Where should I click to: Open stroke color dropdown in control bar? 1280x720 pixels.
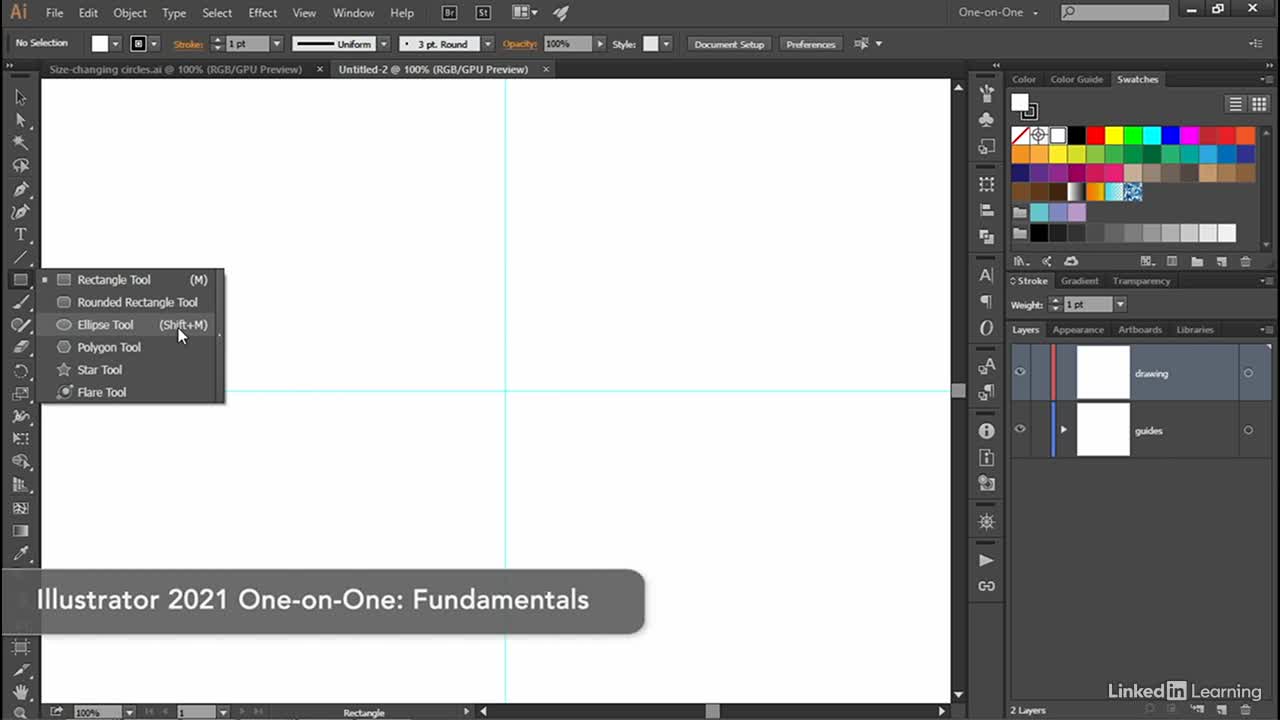click(x=155, y=44)
